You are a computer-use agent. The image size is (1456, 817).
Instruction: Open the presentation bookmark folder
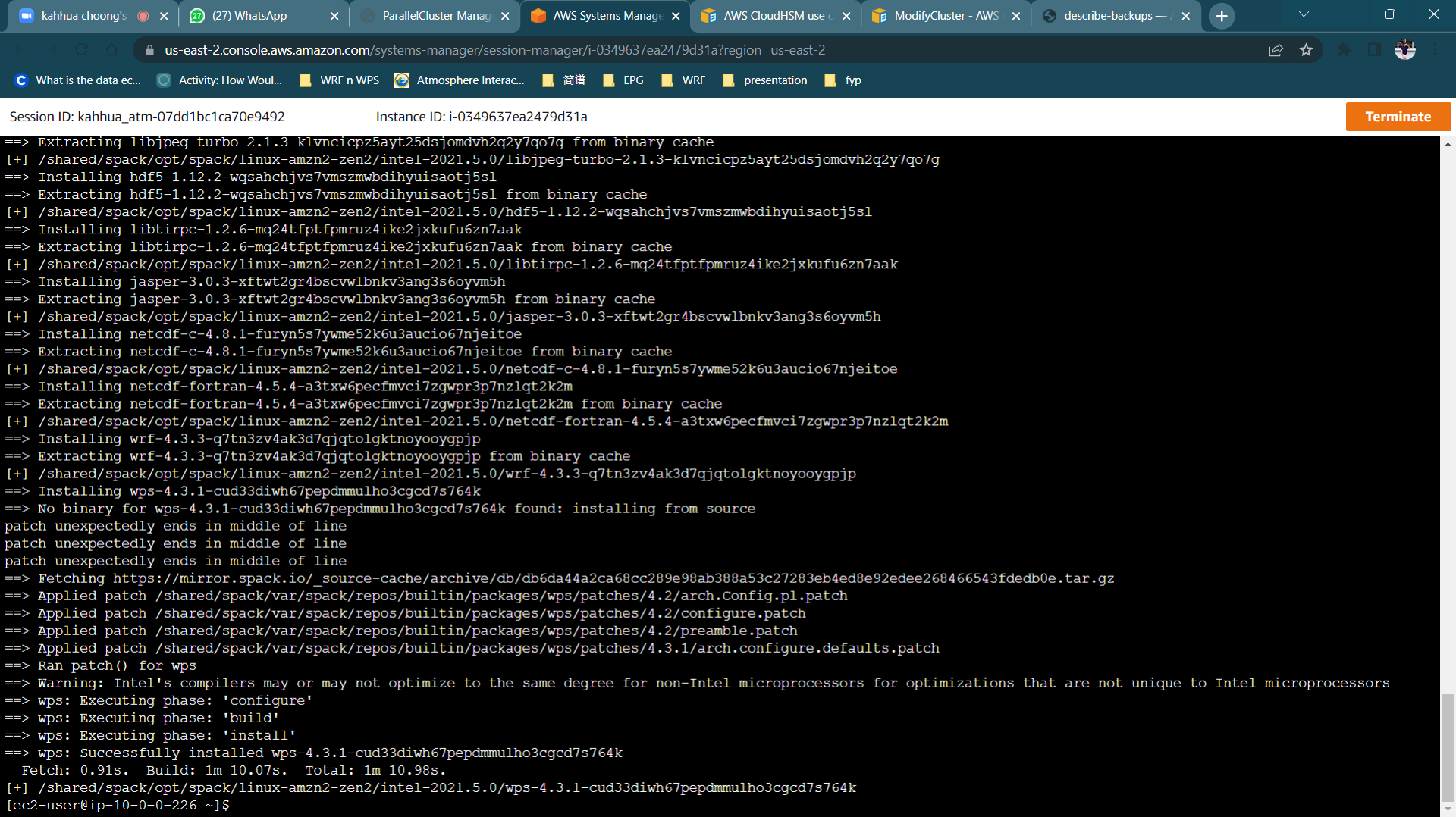765,80
